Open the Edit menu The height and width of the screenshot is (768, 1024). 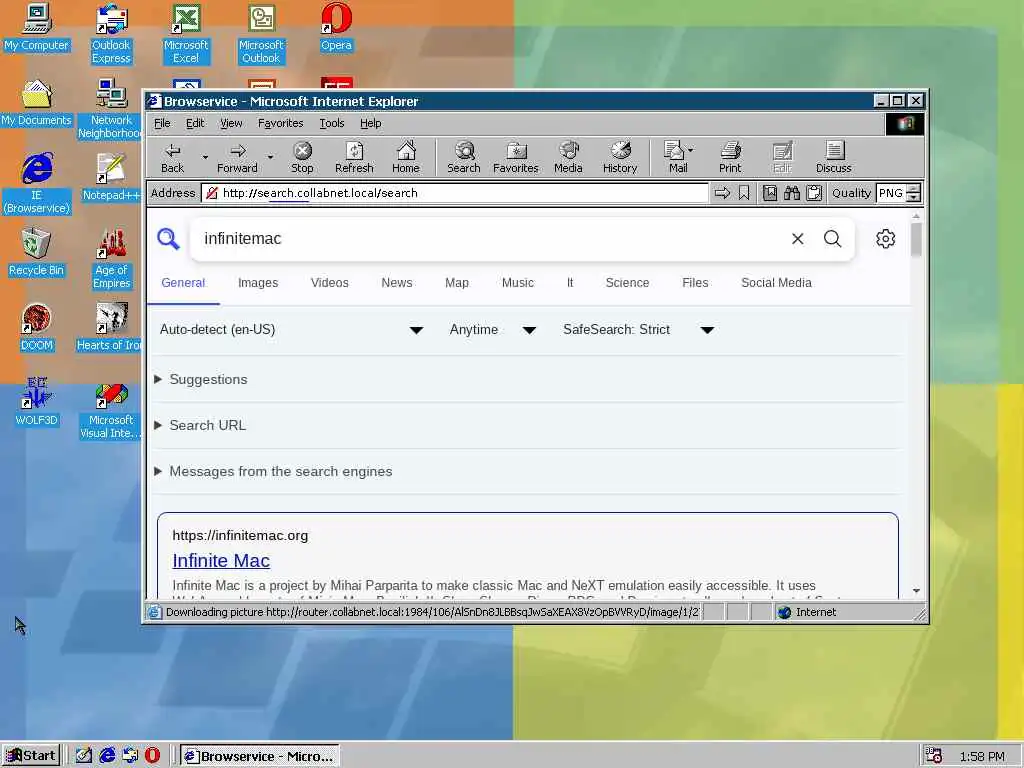coord(195,123)
